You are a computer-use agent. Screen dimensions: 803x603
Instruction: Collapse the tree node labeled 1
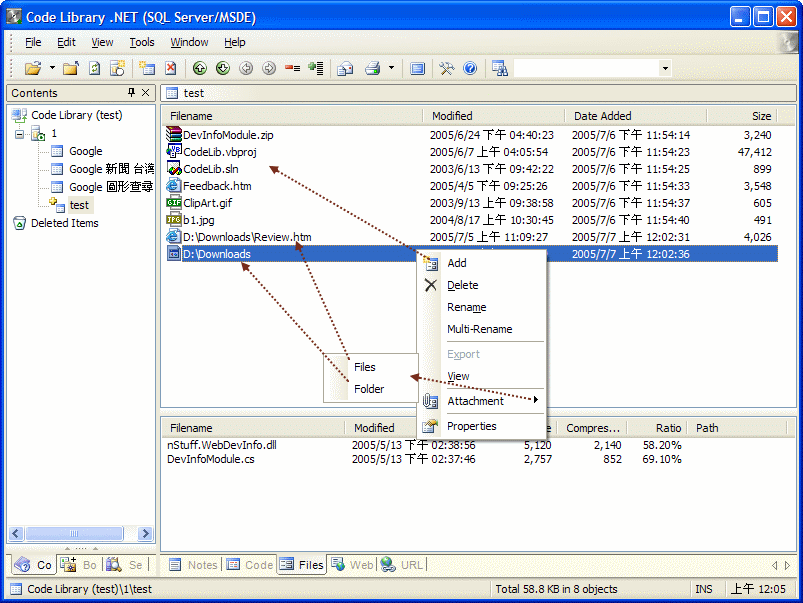pos(19,134)
